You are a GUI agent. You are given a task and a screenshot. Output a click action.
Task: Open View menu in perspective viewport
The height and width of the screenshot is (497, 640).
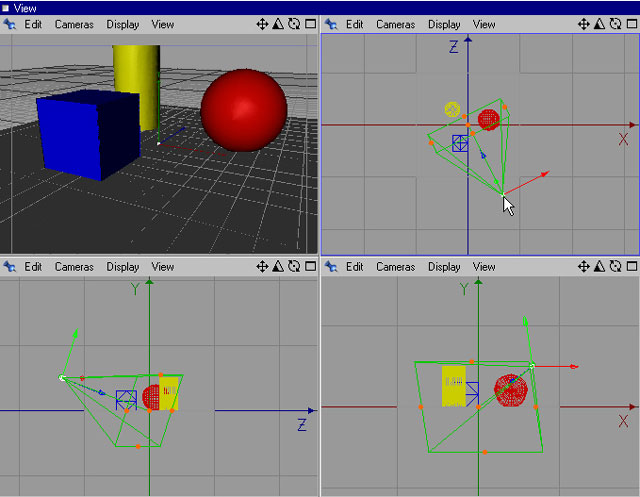162,24
